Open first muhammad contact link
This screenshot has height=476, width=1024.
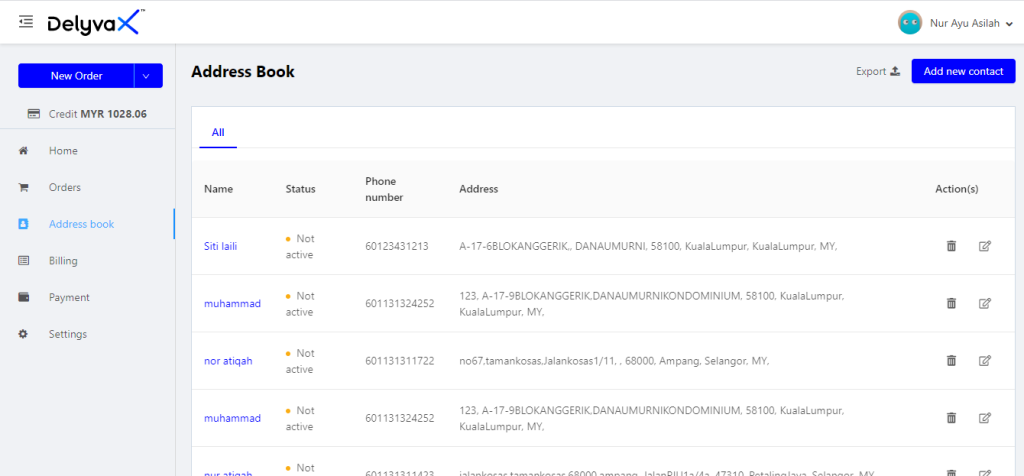click(232, 304)
